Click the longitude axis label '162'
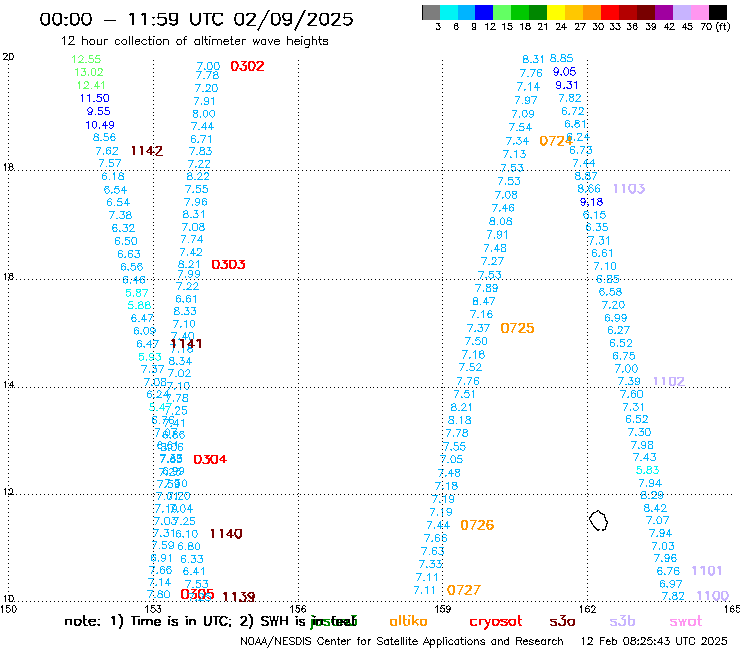The height and width of the screenshot is (650, 740). 587,609
